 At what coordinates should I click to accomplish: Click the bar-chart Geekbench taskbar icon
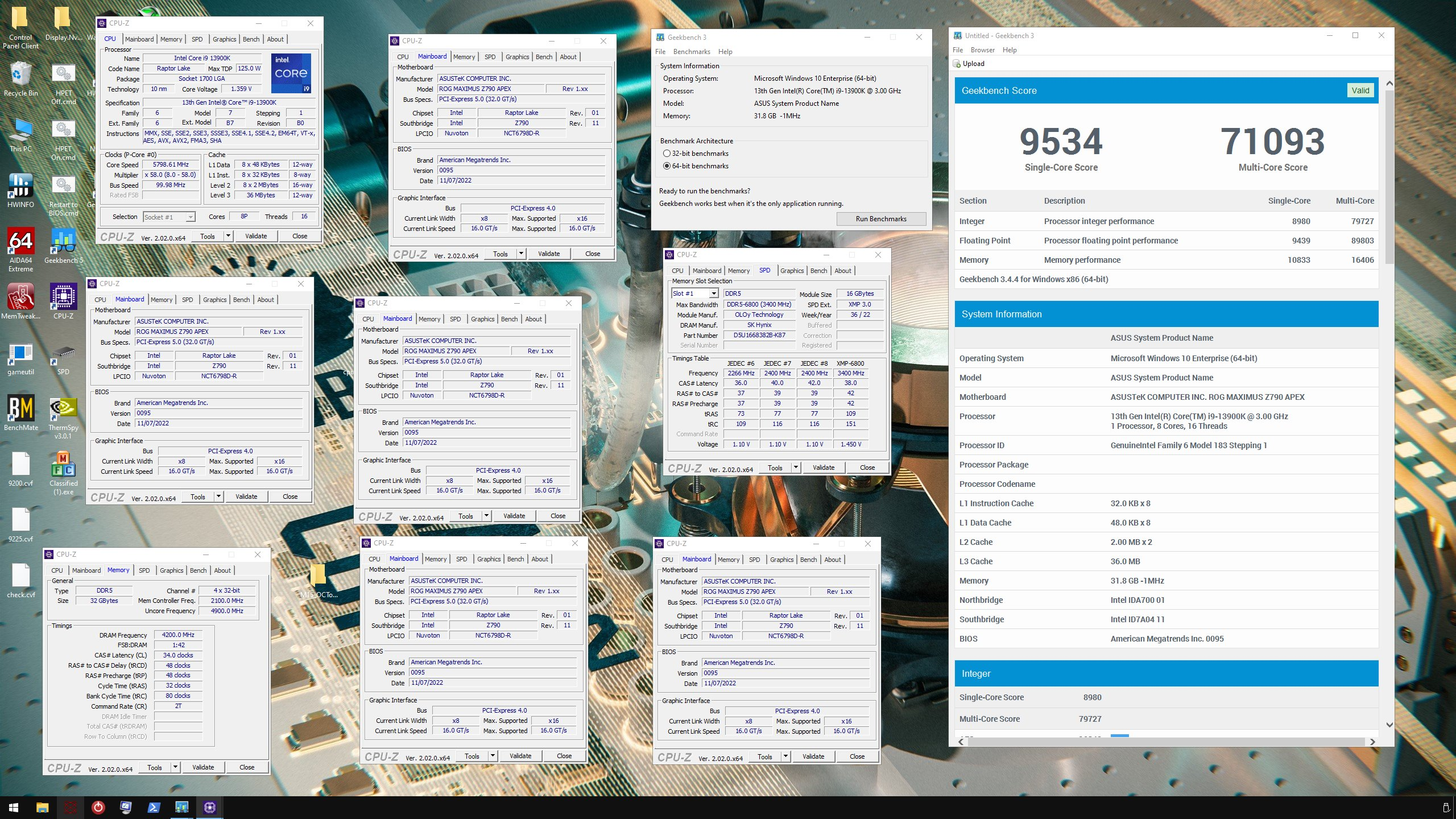click(181, 807)
